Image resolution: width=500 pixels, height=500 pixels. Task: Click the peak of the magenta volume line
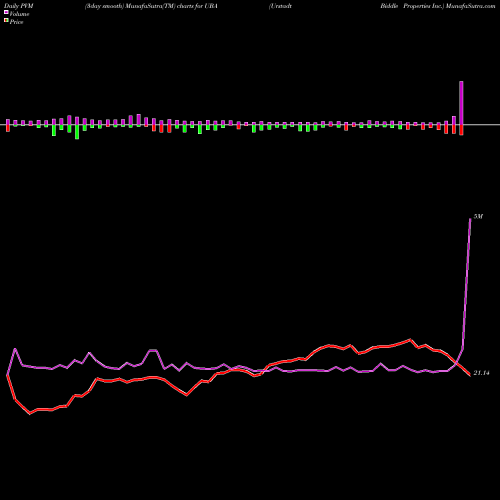pos(470,219)
